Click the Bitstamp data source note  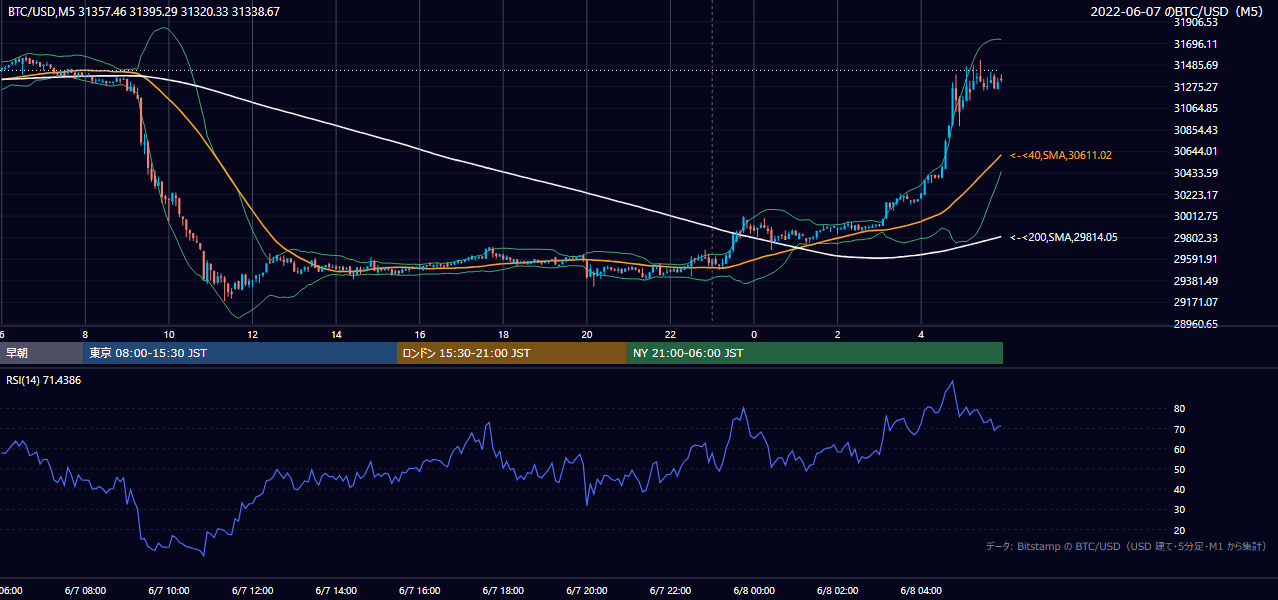[1126, 546]
